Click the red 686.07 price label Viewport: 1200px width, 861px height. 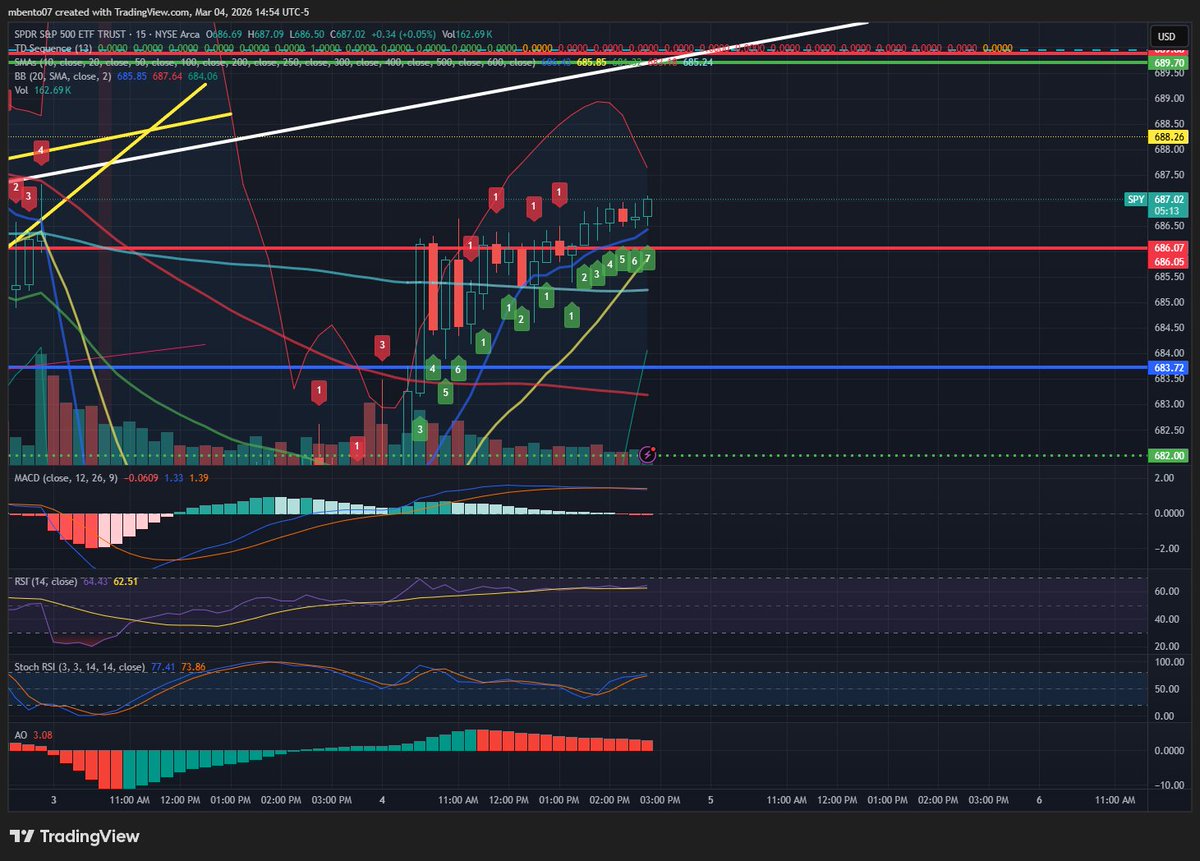1169,247
